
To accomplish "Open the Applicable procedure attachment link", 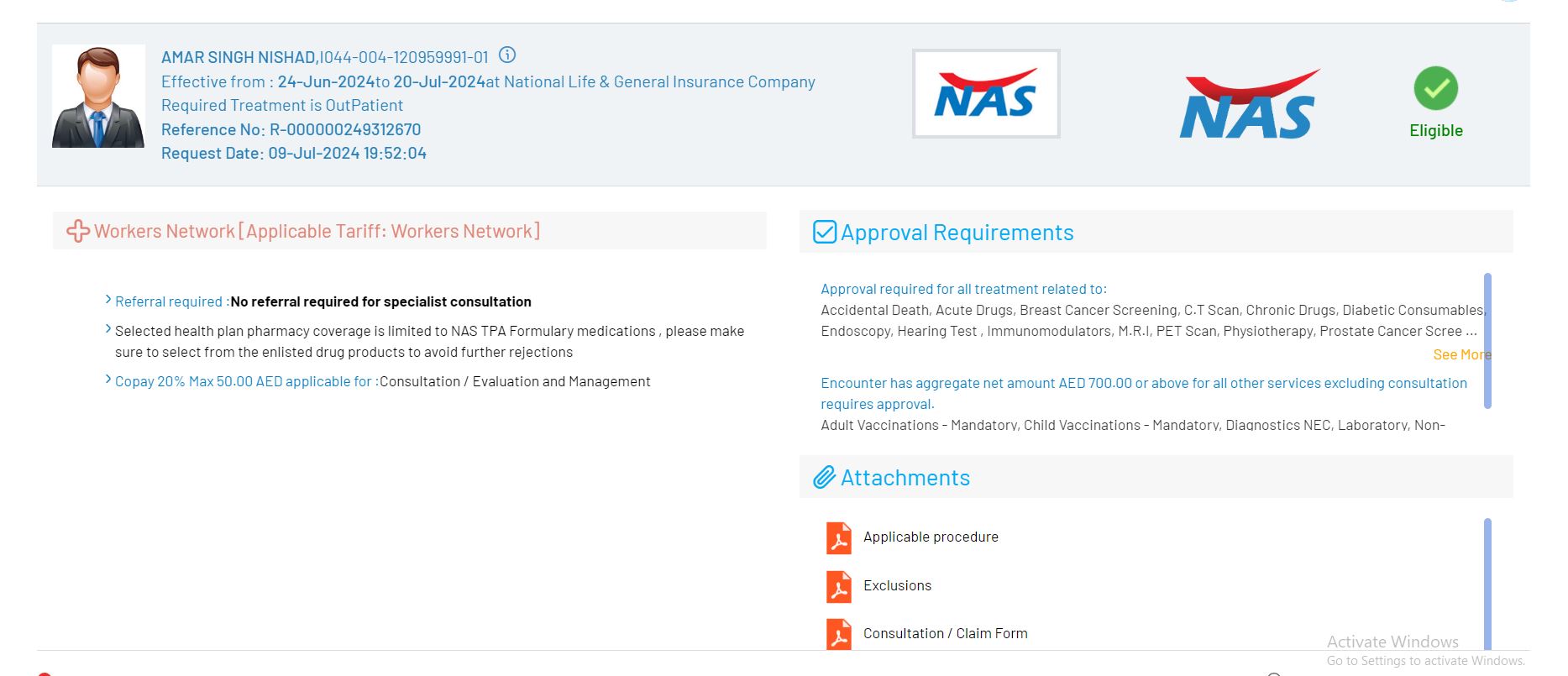I will pyautogui.click(x=931, y=537).
